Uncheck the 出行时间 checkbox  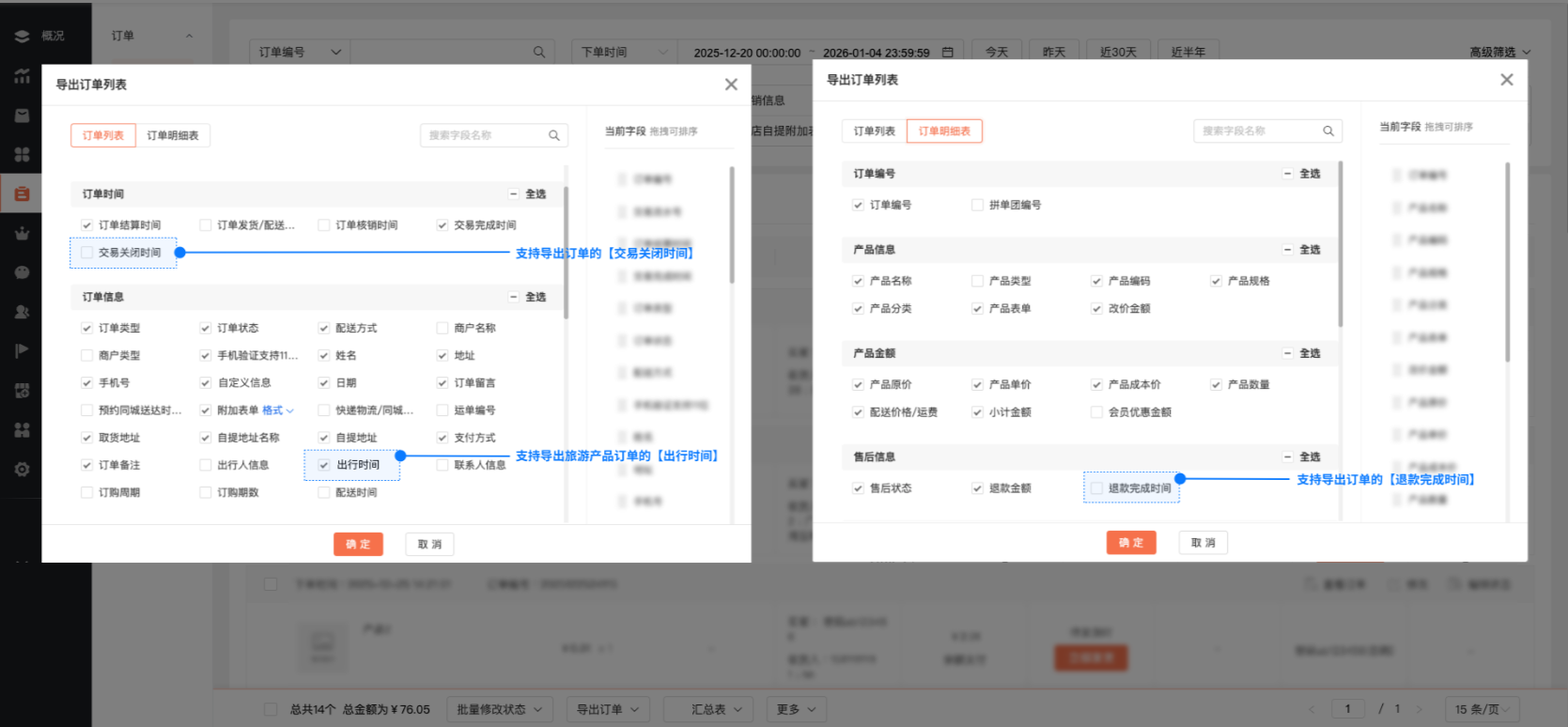click(324, 465)
